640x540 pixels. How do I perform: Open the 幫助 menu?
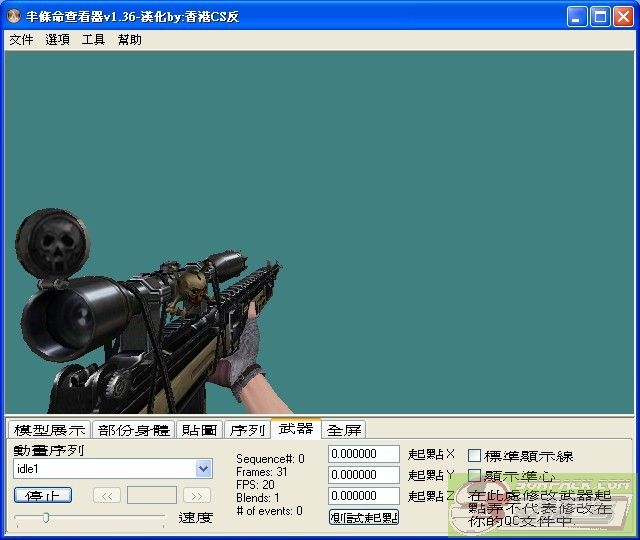[129, 40]
